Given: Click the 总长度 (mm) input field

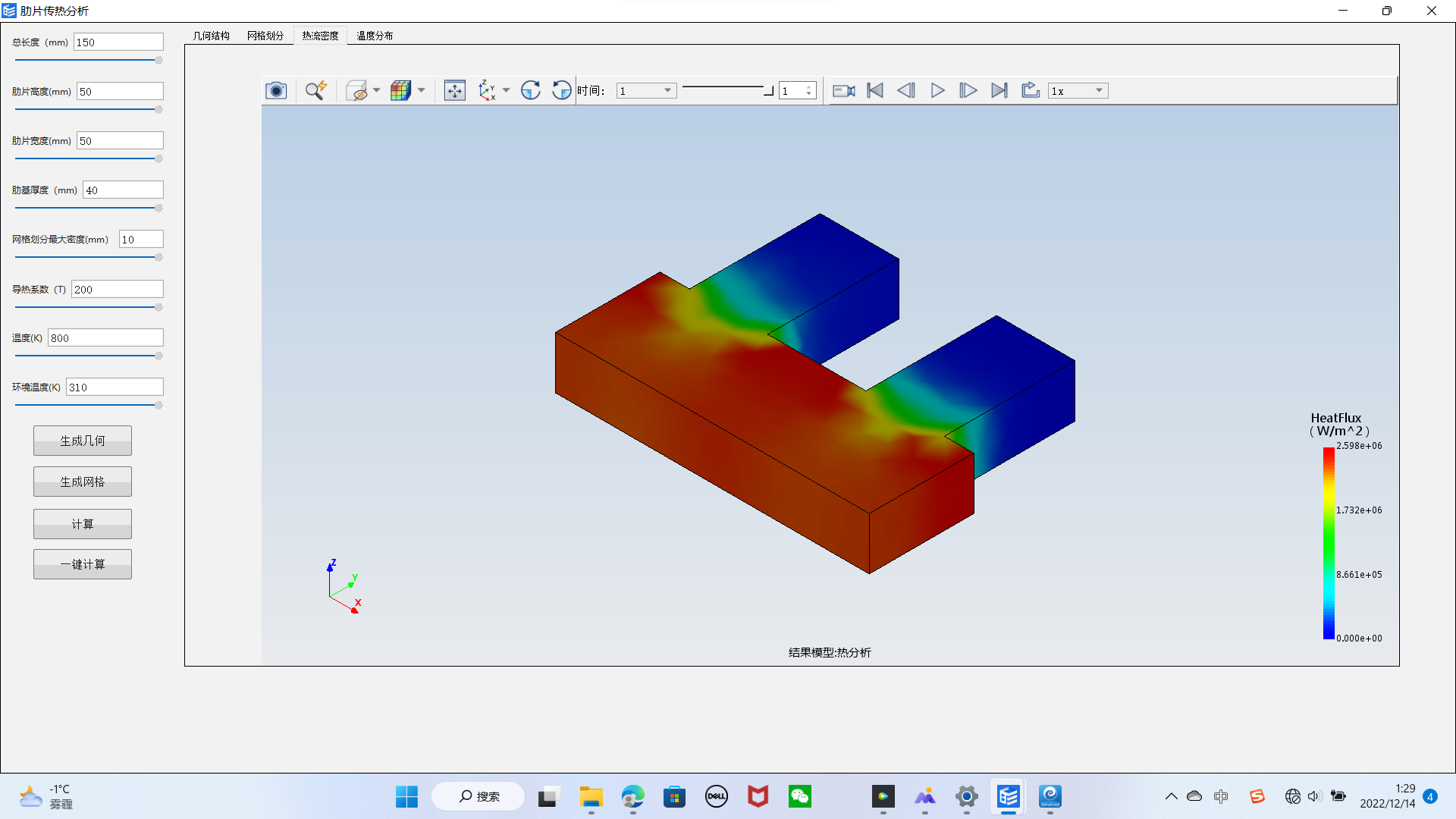Looking at the screenshot, I should 118,42.
